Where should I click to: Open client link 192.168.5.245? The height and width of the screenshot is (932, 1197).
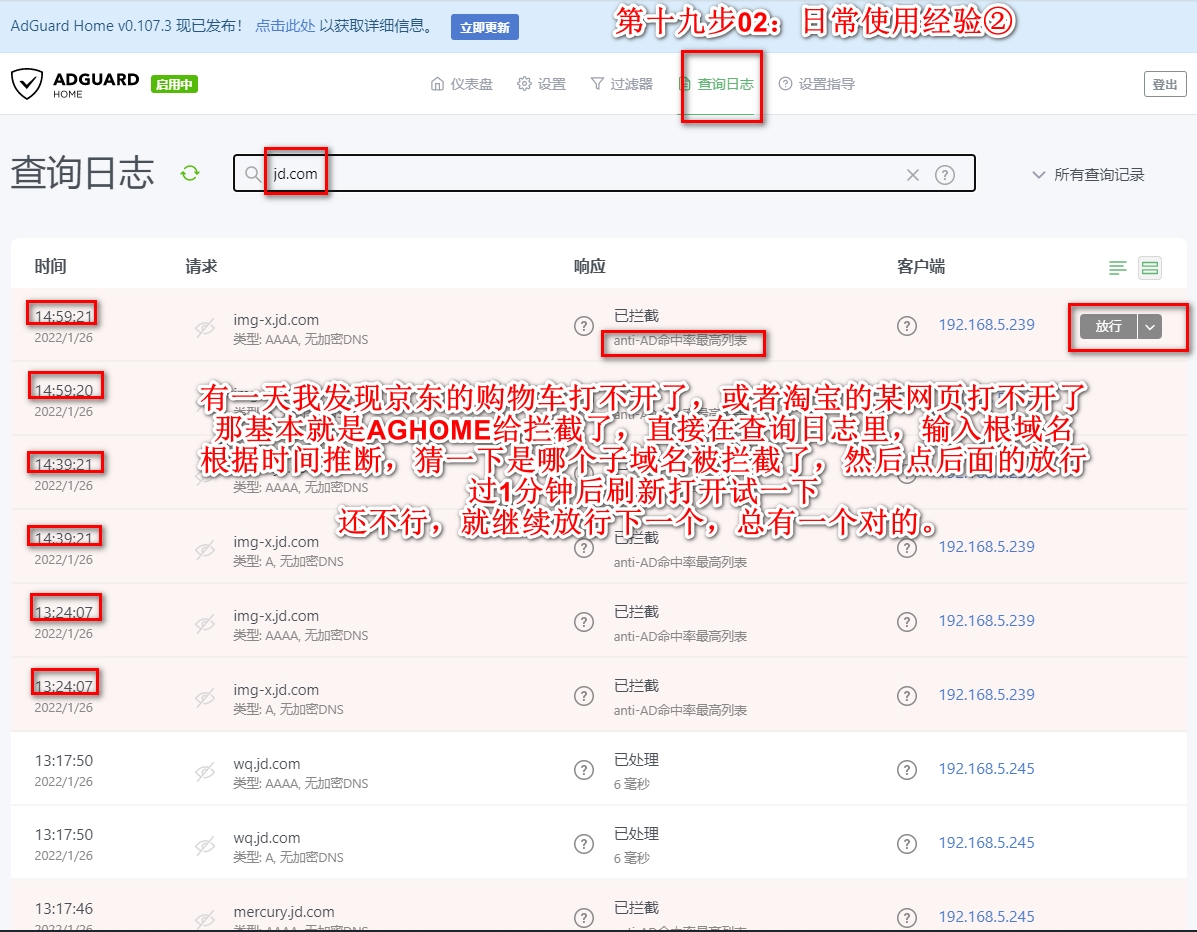(986, 769)
